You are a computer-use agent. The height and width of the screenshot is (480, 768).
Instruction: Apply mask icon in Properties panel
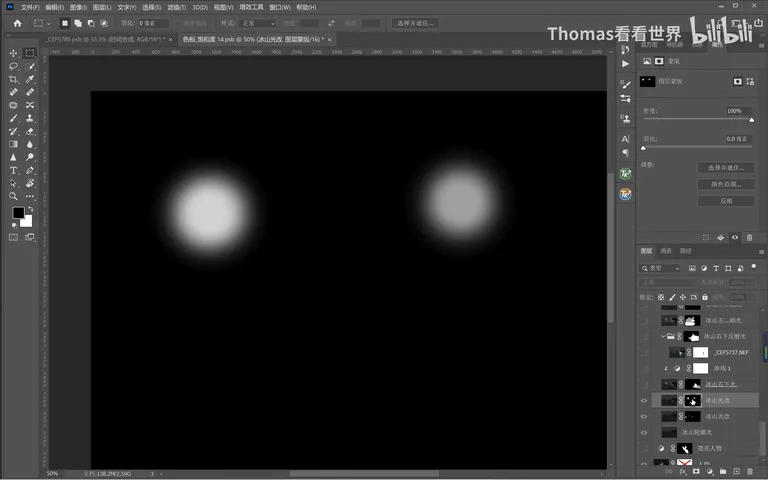tap(720, 238)
